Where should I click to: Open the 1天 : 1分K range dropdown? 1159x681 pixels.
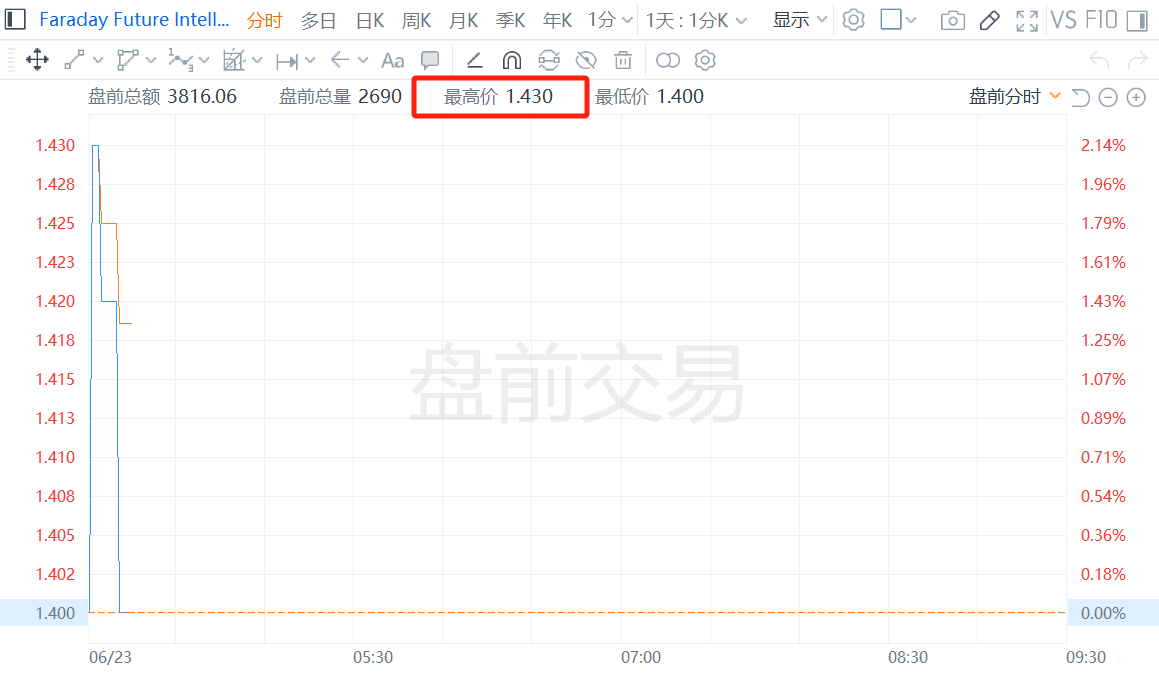(696, 21)
